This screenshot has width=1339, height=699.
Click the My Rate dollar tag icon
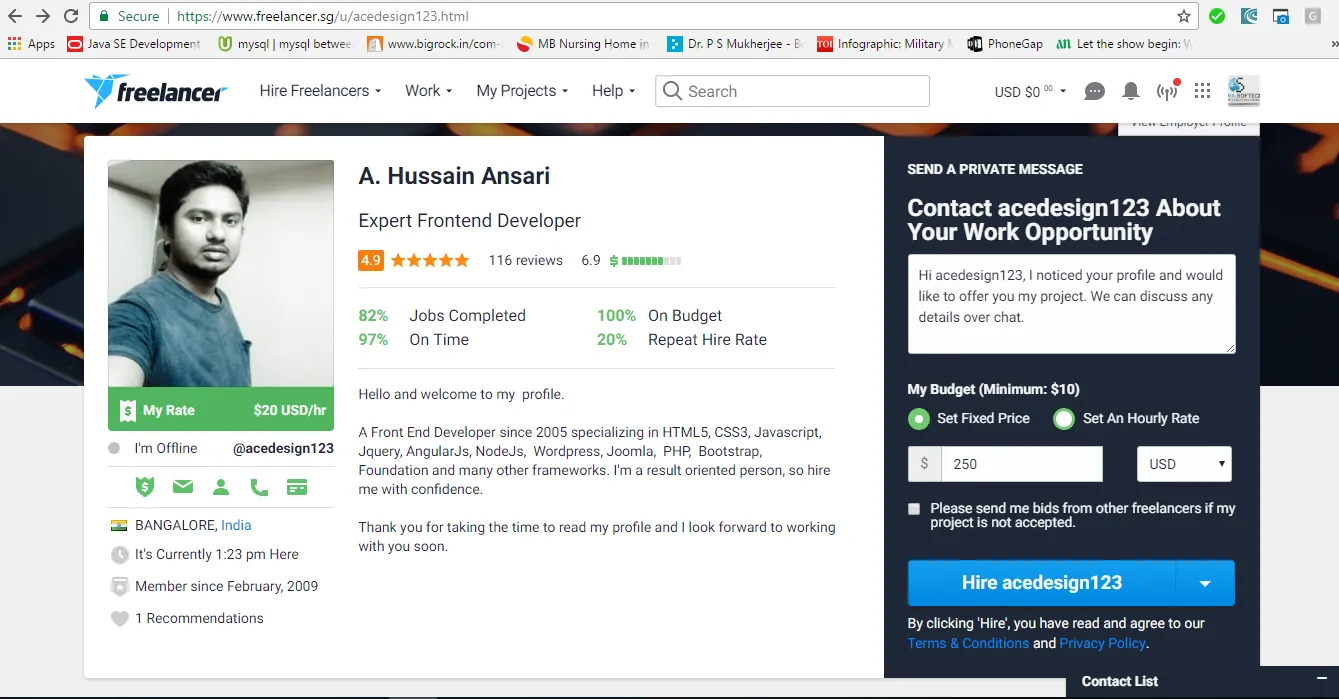[x=127, y=410]
